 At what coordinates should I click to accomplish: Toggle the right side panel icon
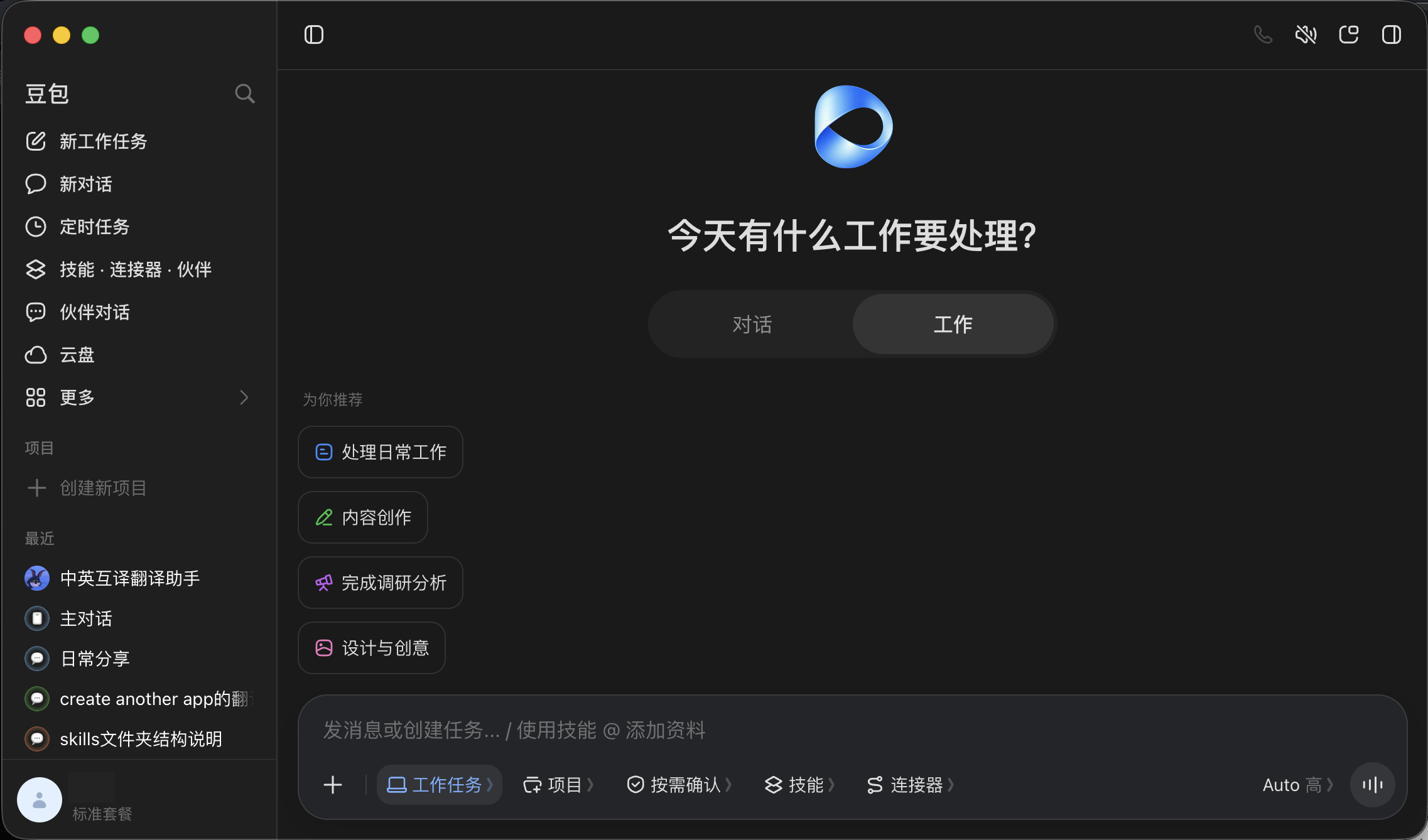[1392, 35]
